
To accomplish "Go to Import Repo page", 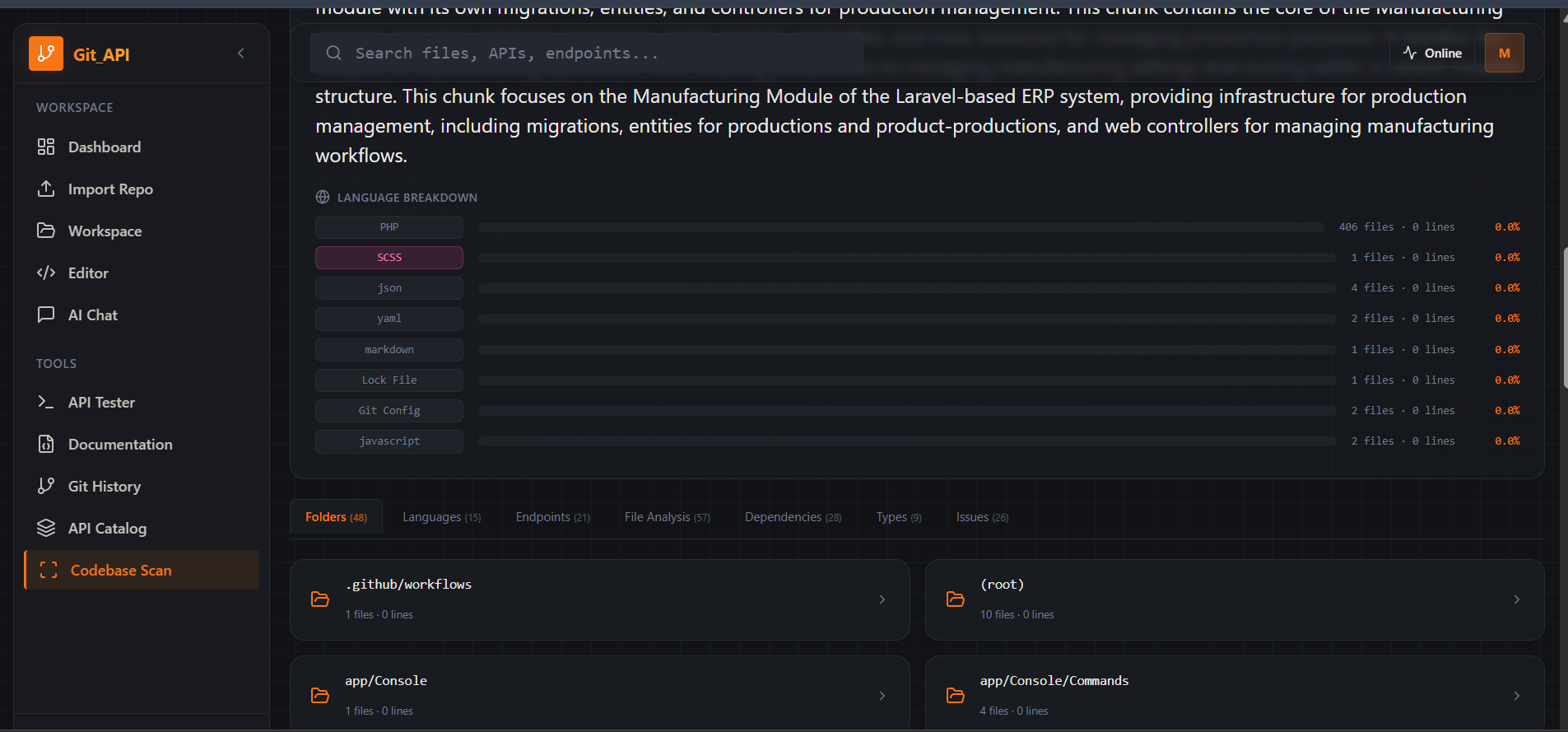I will (142, 189).
